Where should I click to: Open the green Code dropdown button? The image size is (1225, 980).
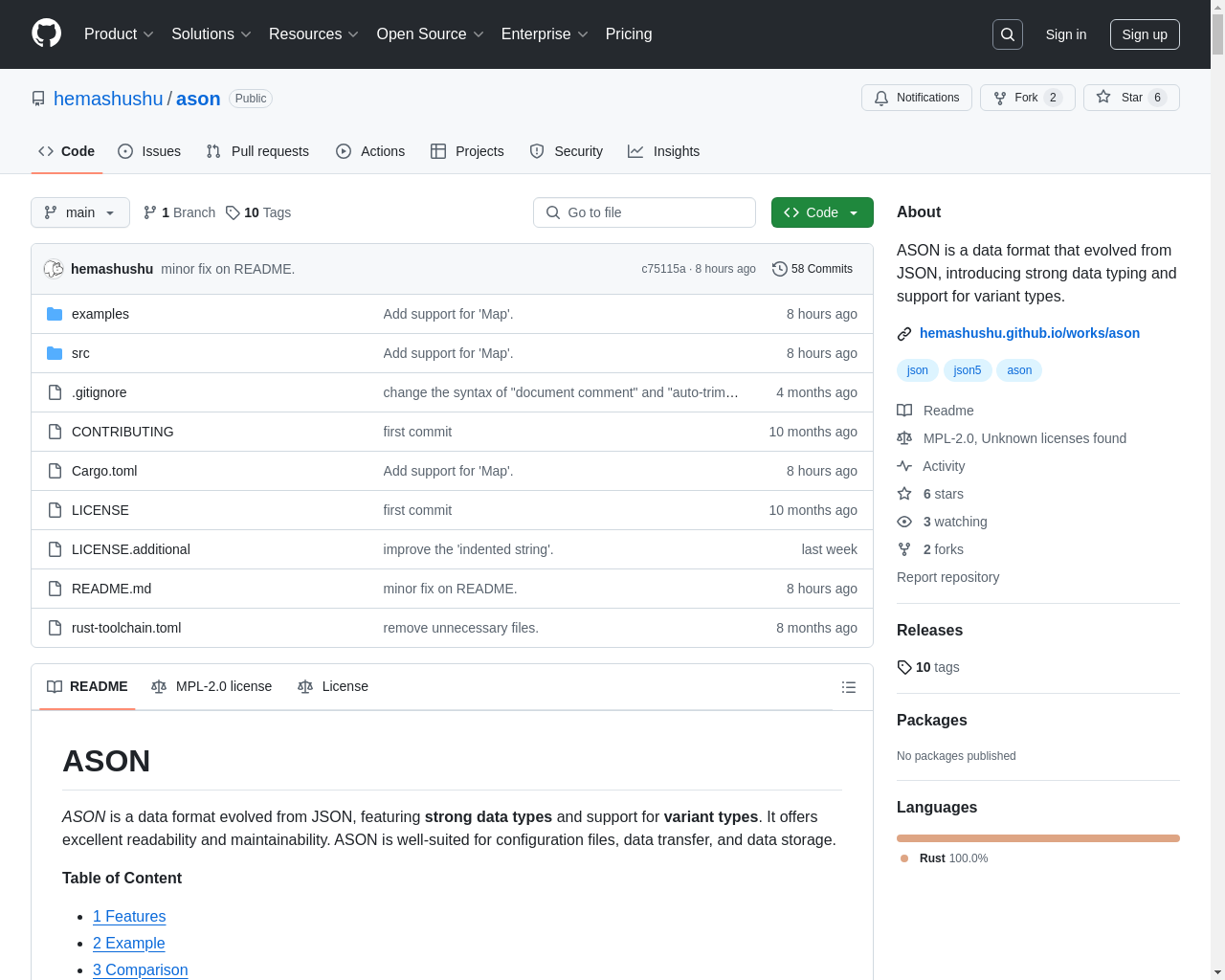click(x=822, y=212)
